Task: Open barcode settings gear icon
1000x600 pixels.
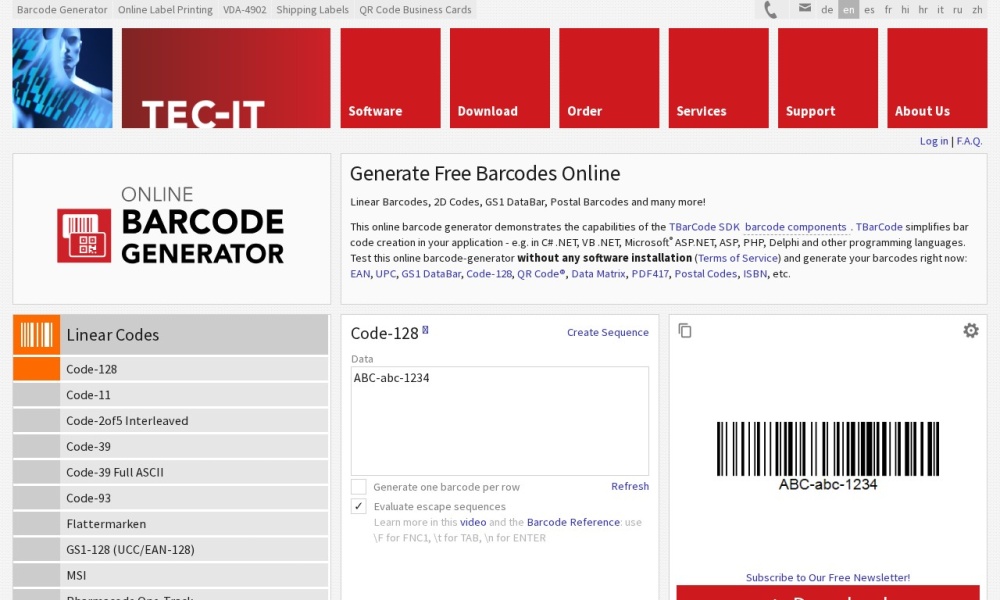Action: (x=970, y=331)
